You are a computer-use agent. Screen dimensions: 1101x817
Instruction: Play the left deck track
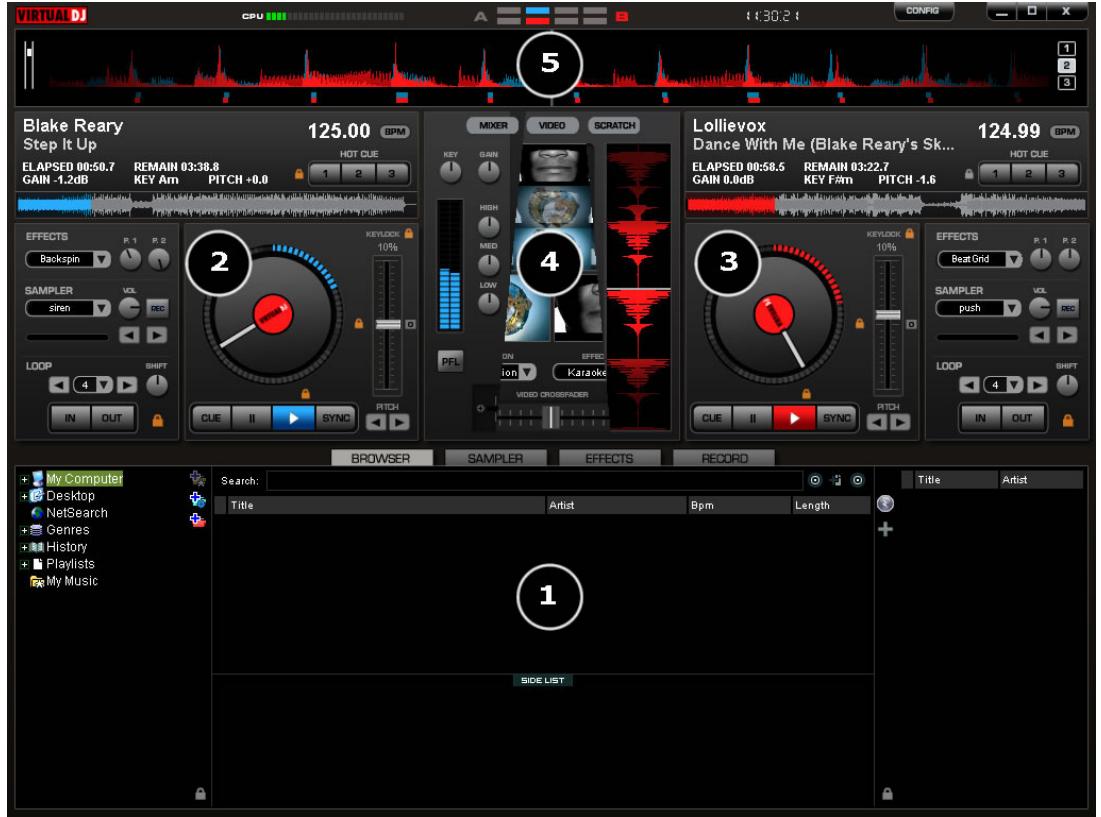pos(294,418)
